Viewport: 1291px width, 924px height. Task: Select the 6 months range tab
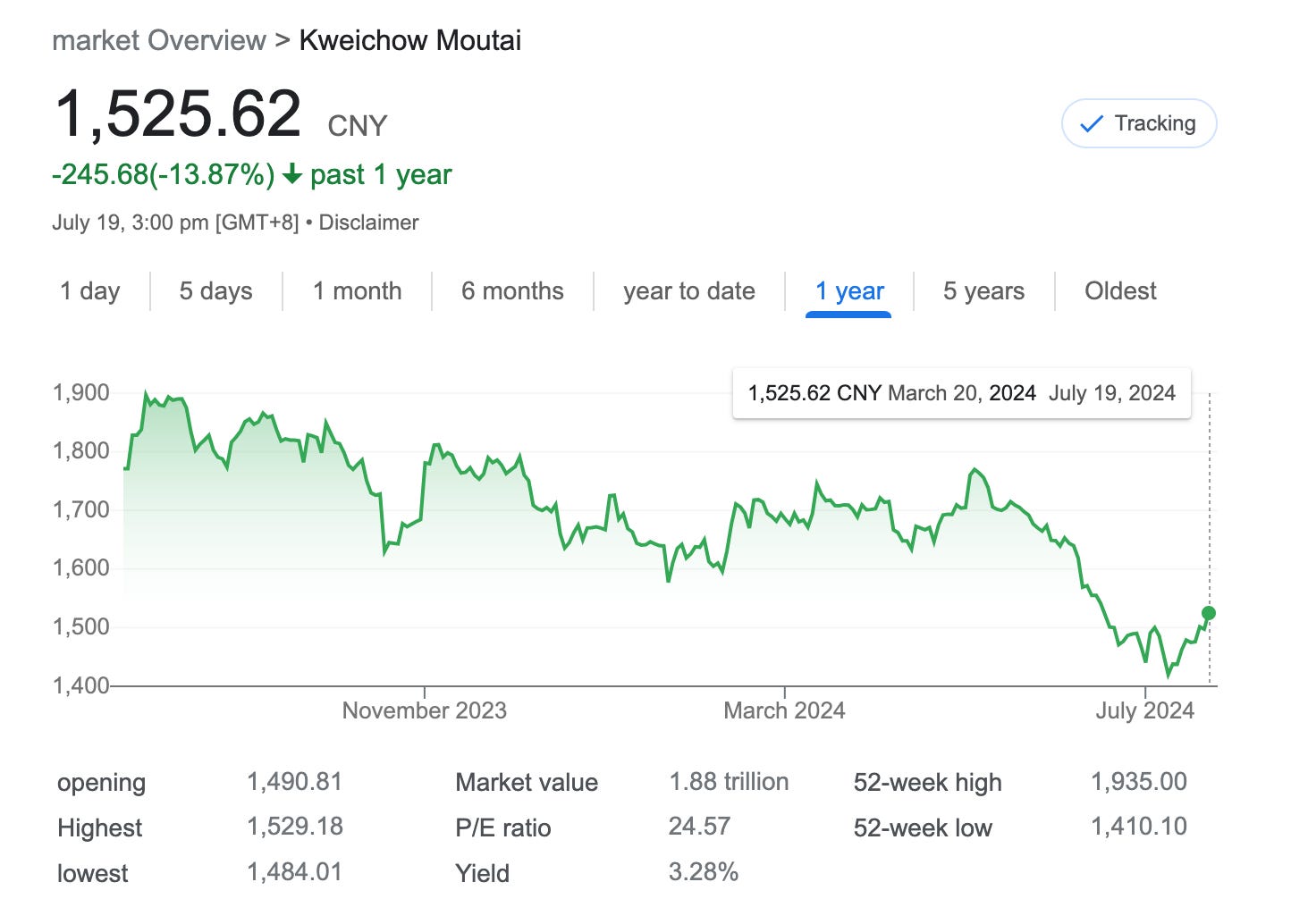(x=512, y=291)
